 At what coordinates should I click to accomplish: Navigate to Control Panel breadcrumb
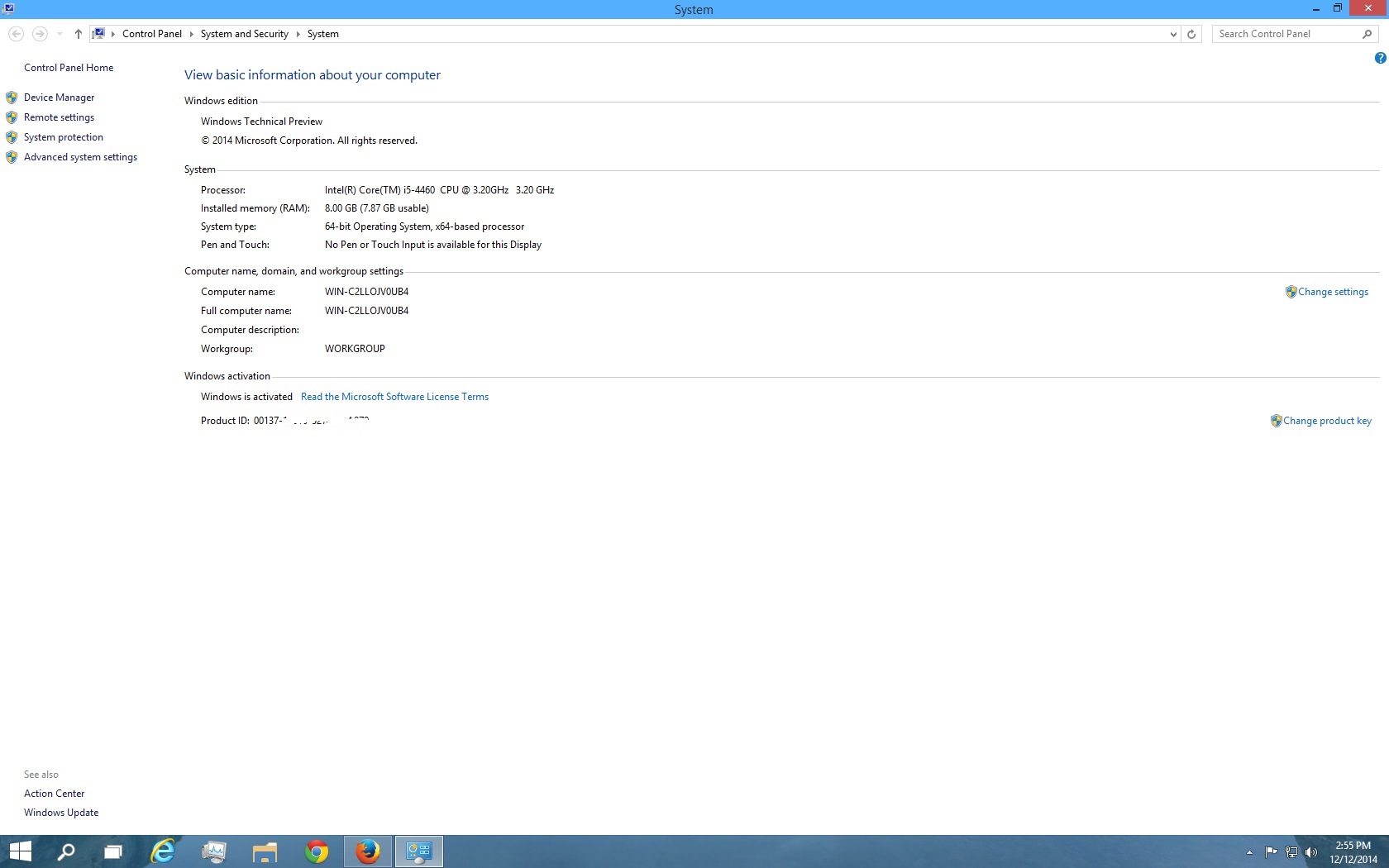tap(151, 34)
